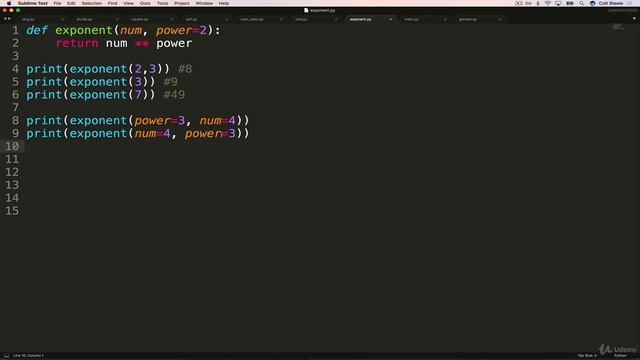The width and height of the screenshot is (640, 360).
Task: Click power=3 argument on line 8
Action: tap(160, 120)
